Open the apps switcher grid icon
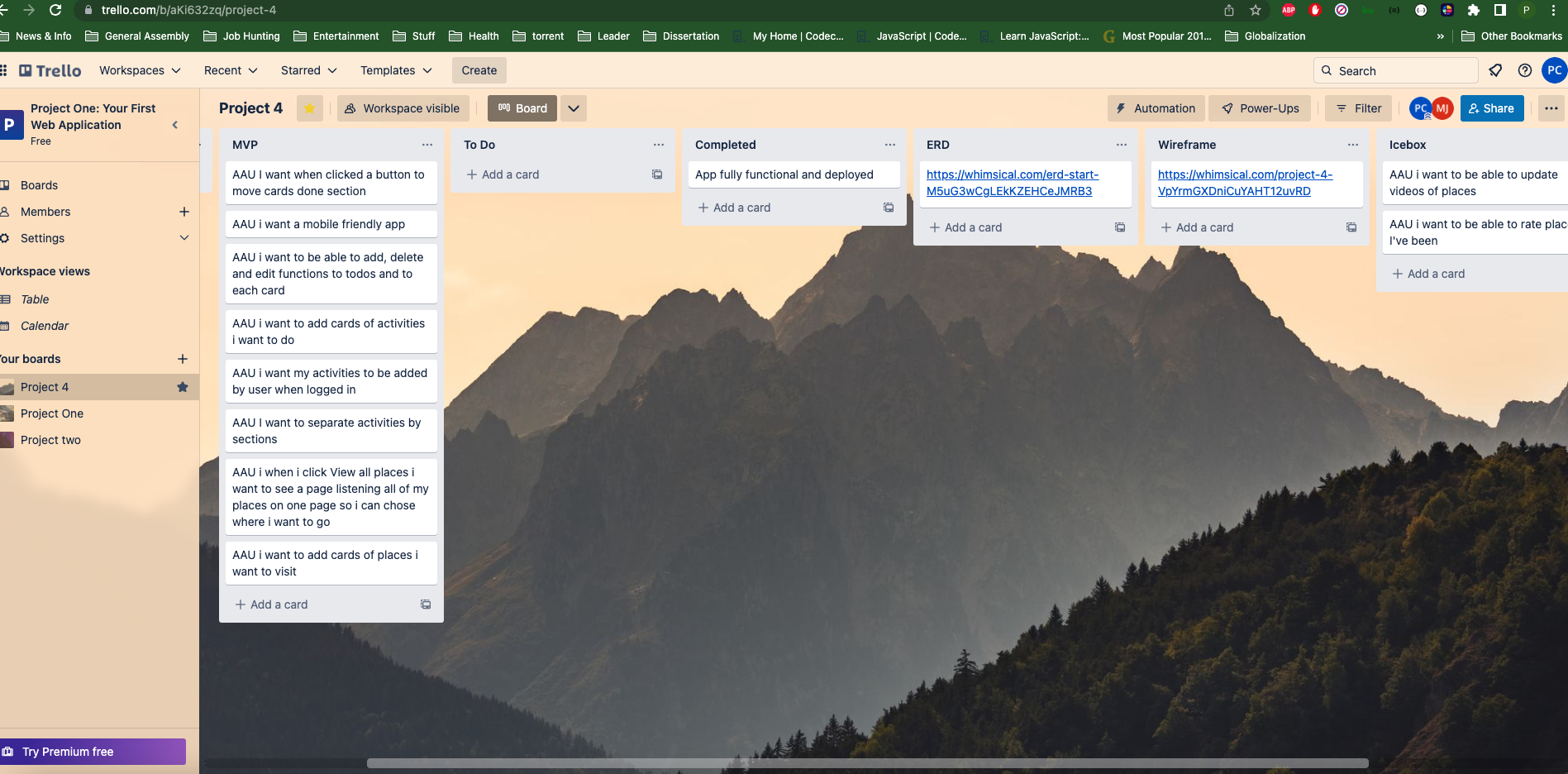Image resolution: width=1568 pixels, height=774 pixels. point(3,70)
